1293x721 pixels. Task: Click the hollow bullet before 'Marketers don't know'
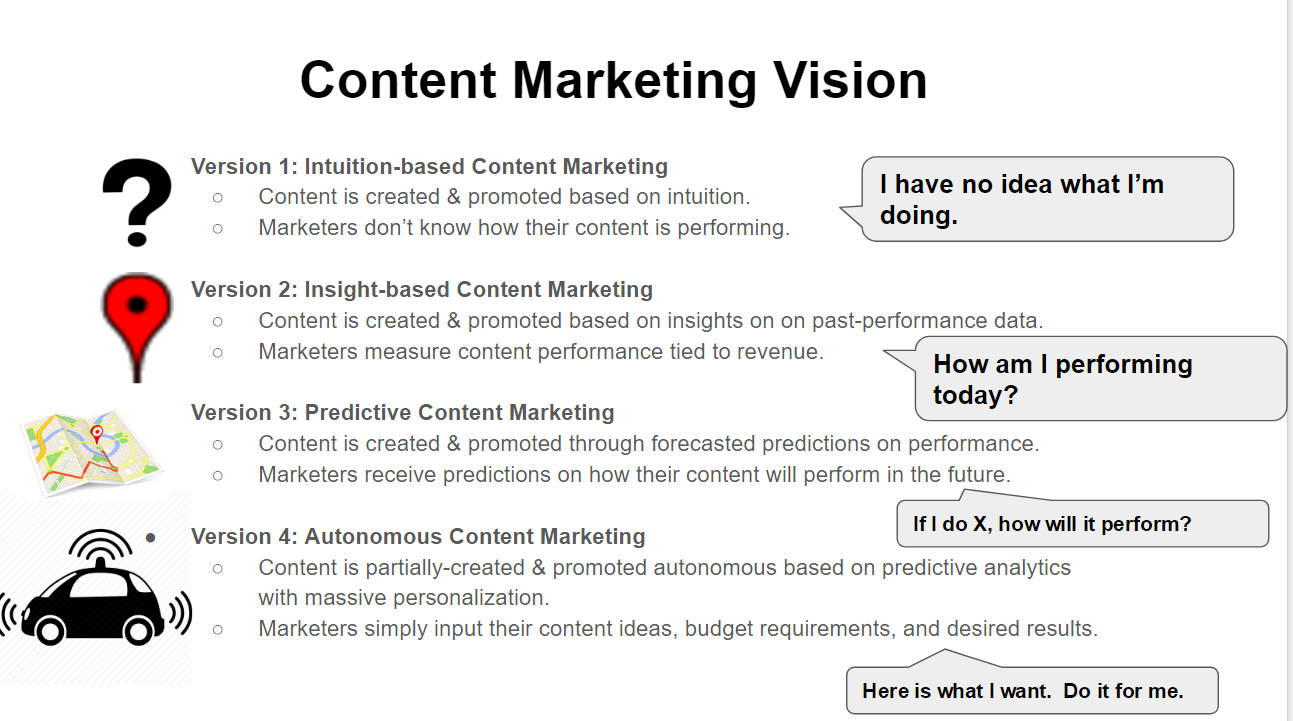click(217, 228)
